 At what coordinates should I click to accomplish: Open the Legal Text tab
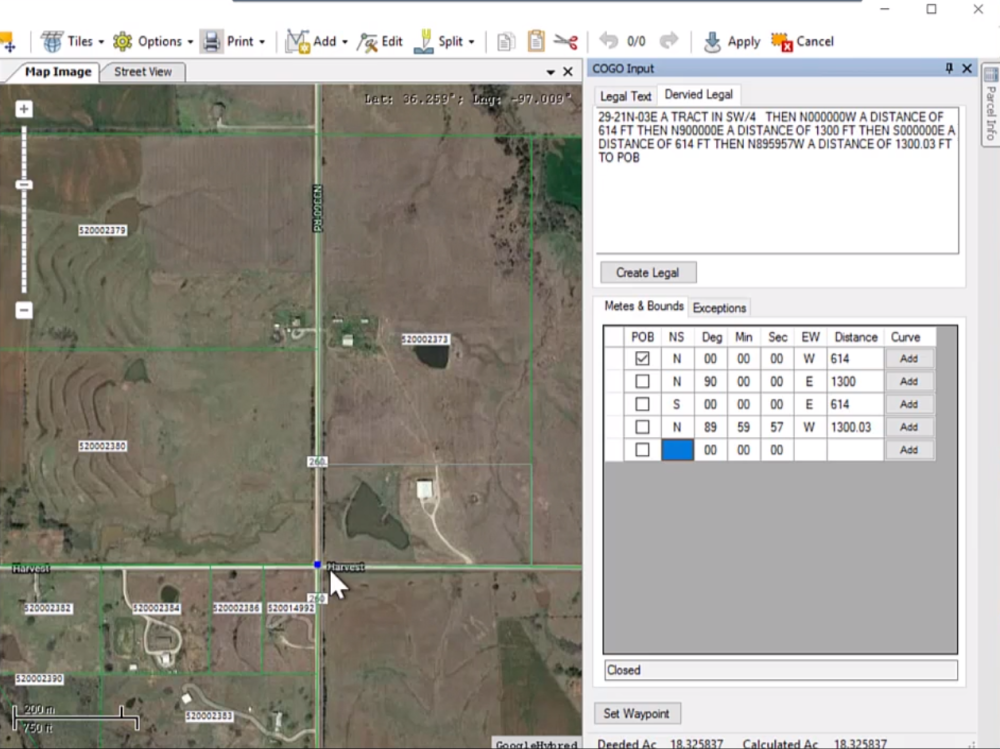click(x=624, y=95)
